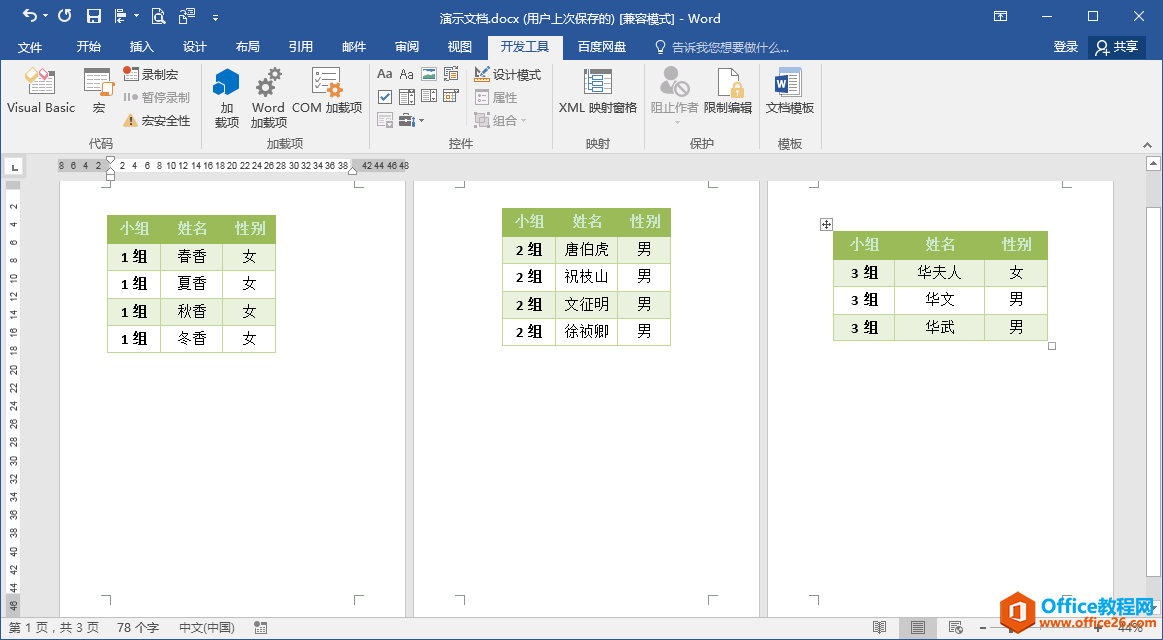Click the Redo/Repeat icon
This screenshot has width=1163, height=640.
coord(65,16)
